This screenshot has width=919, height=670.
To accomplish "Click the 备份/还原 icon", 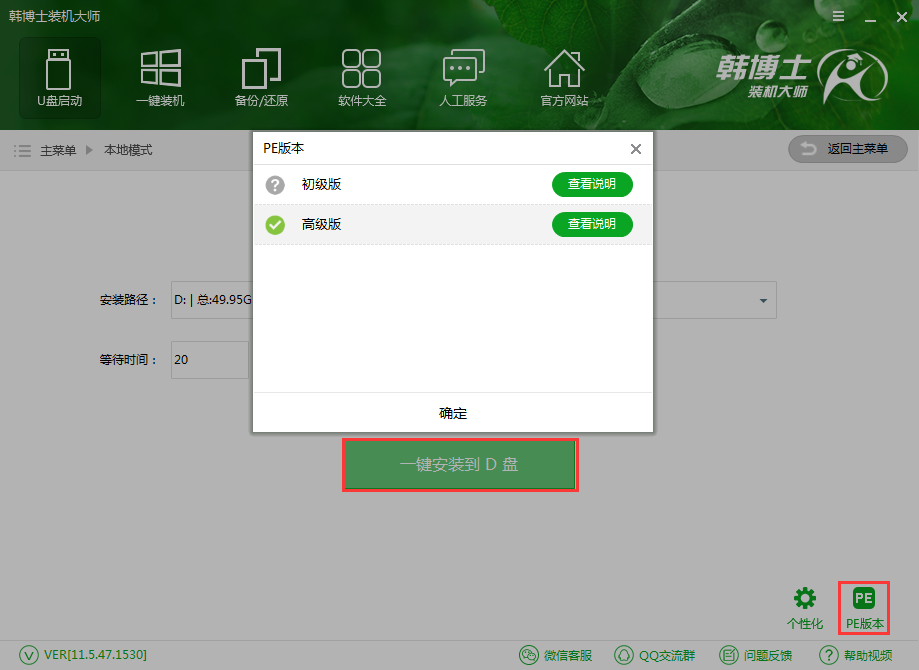I will (x=261, y=77).
